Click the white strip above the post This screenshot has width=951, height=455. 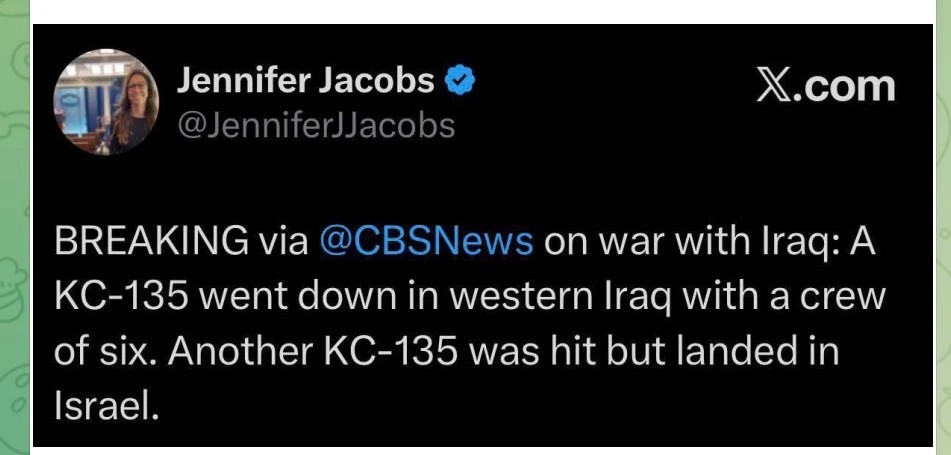pyautogui.click(x=480, y=10)
